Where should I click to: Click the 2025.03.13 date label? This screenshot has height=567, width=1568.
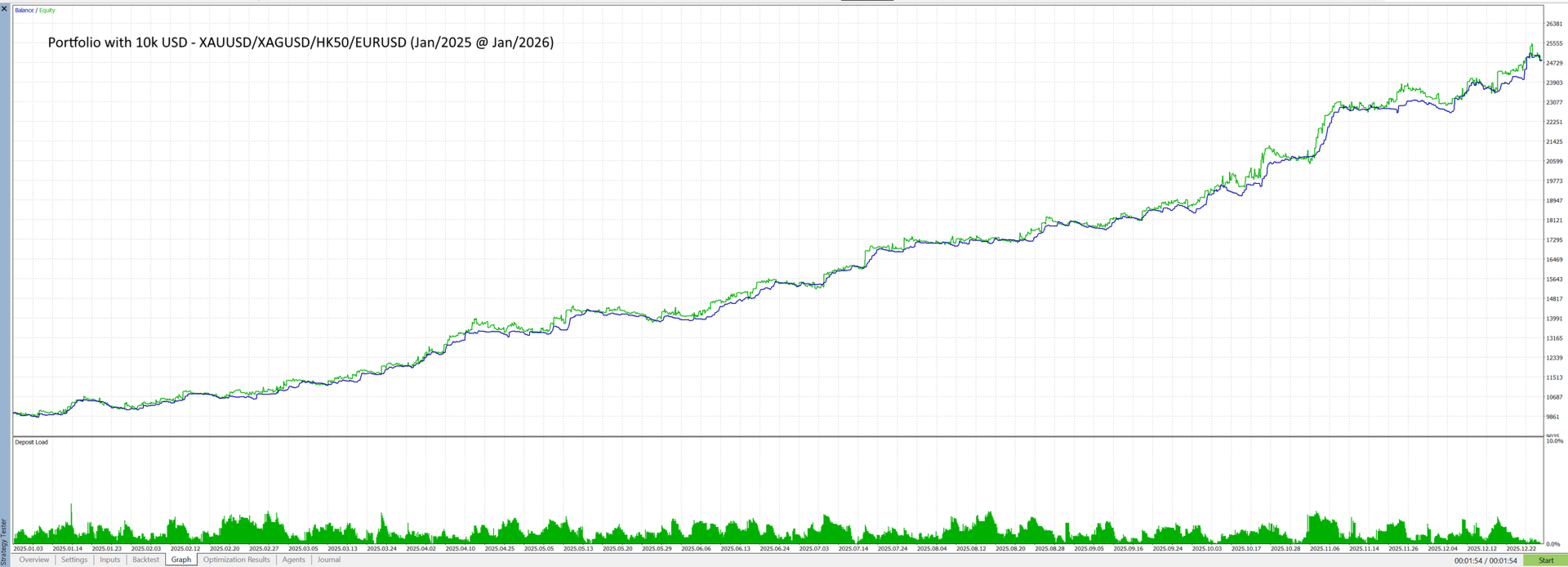343,549
